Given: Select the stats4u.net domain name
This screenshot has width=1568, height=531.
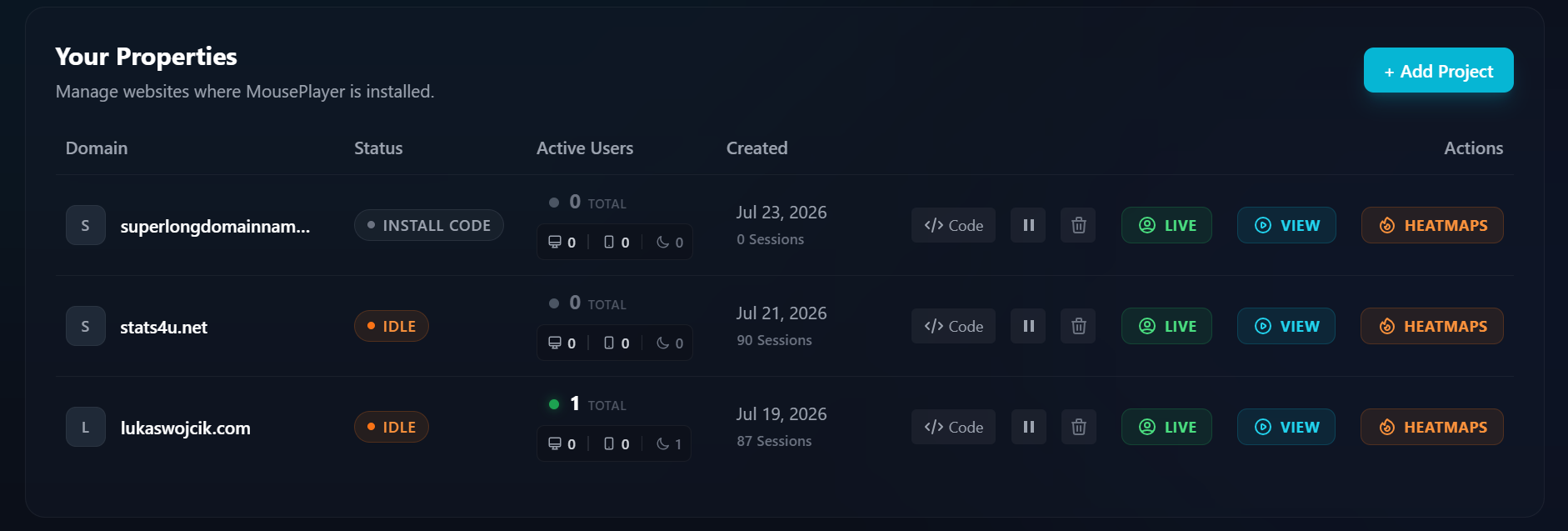Looking at the screenshot, I should 163,327.
